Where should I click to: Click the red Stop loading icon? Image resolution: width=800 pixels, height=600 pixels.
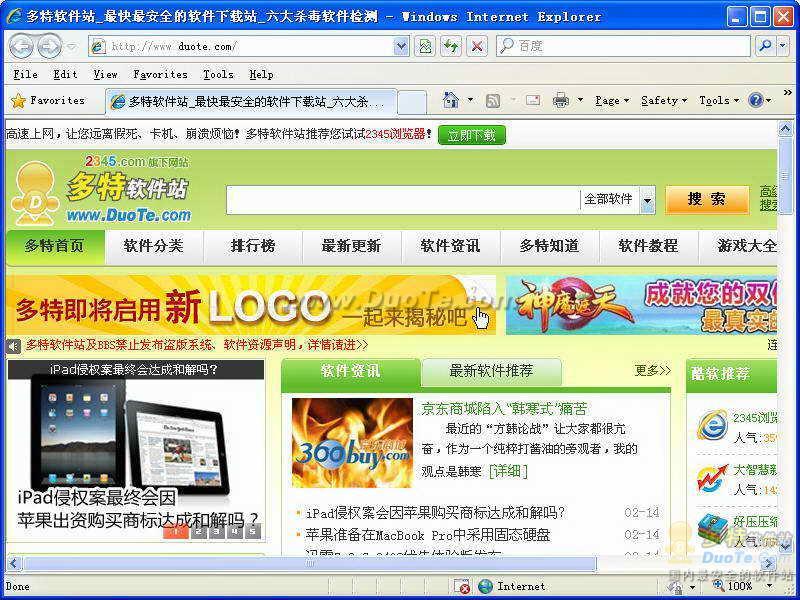pyautogui.click(x=477, y=46)
